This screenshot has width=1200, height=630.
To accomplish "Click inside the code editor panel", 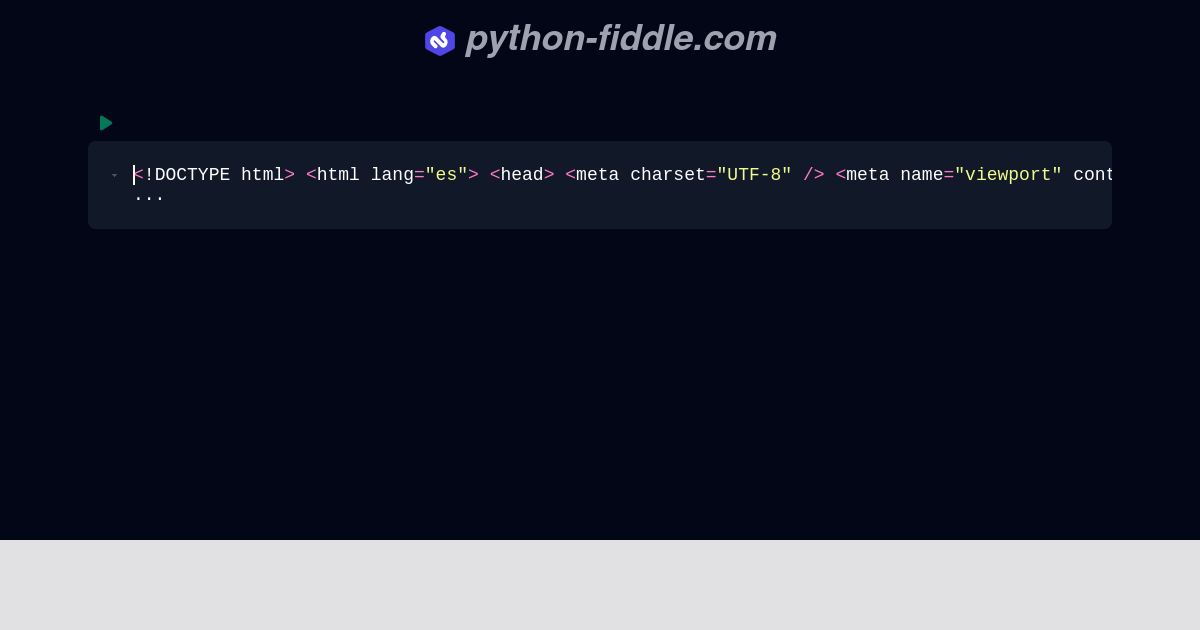I will 600,185.
